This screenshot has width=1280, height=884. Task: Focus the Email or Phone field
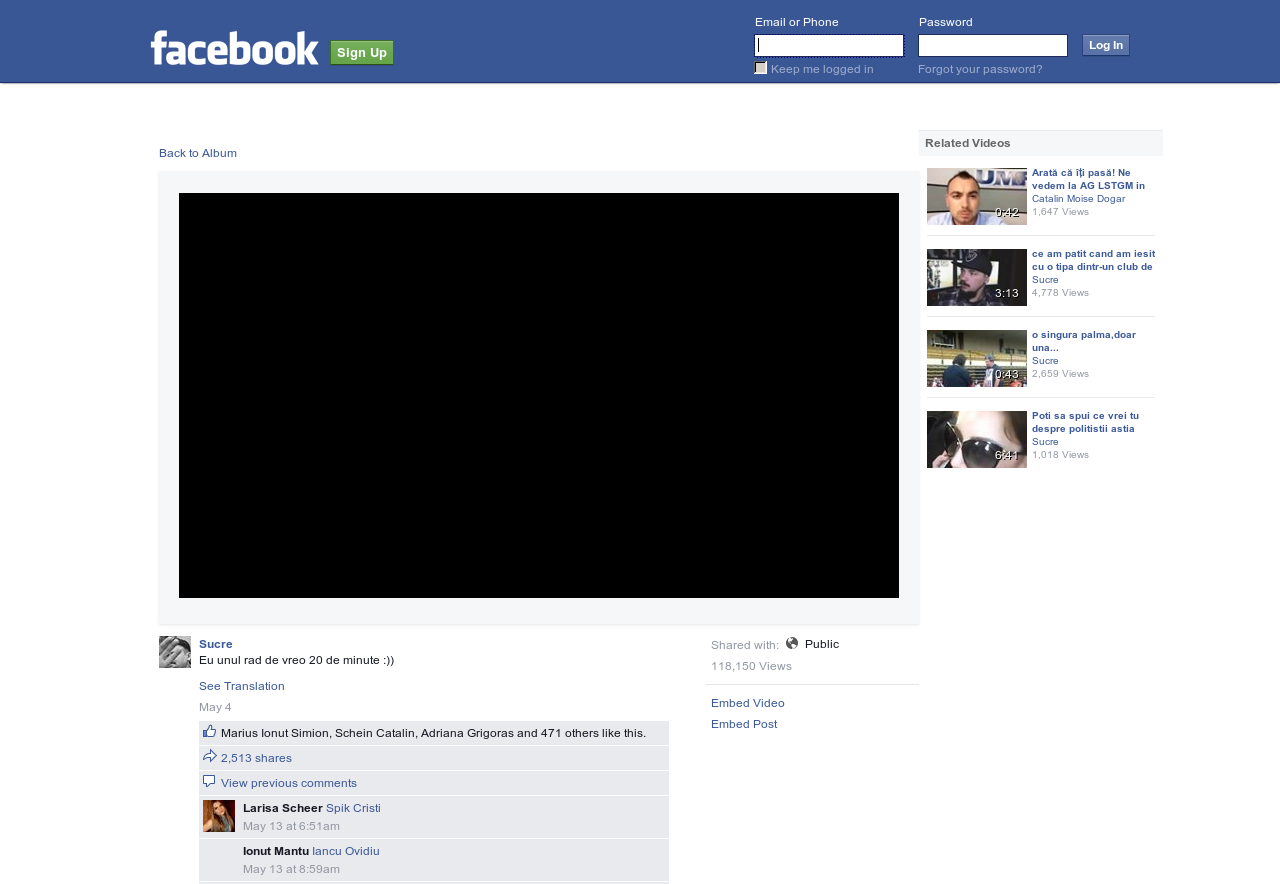point(829,45)
